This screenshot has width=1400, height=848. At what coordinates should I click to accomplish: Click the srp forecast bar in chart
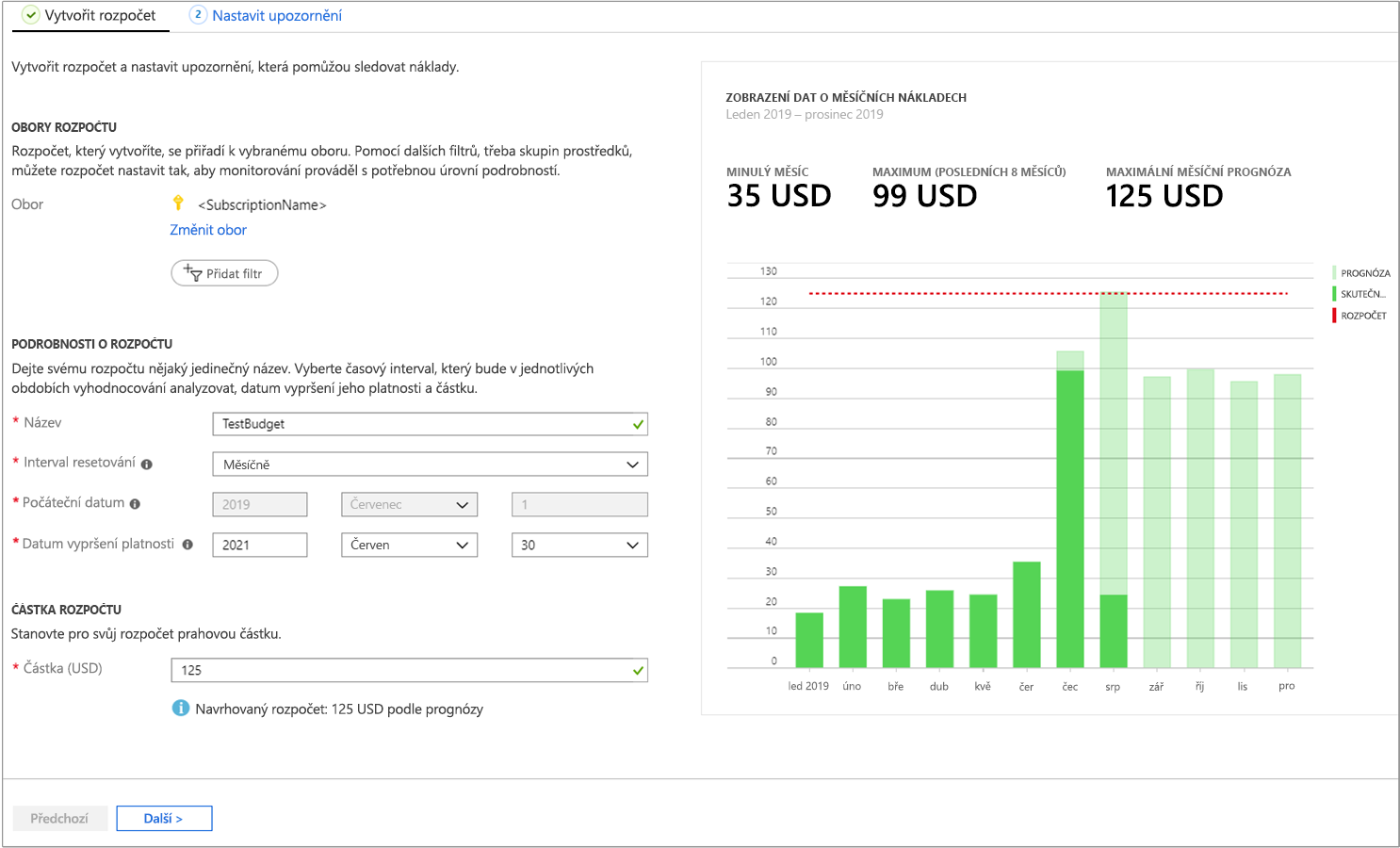tap(1114, 443)
